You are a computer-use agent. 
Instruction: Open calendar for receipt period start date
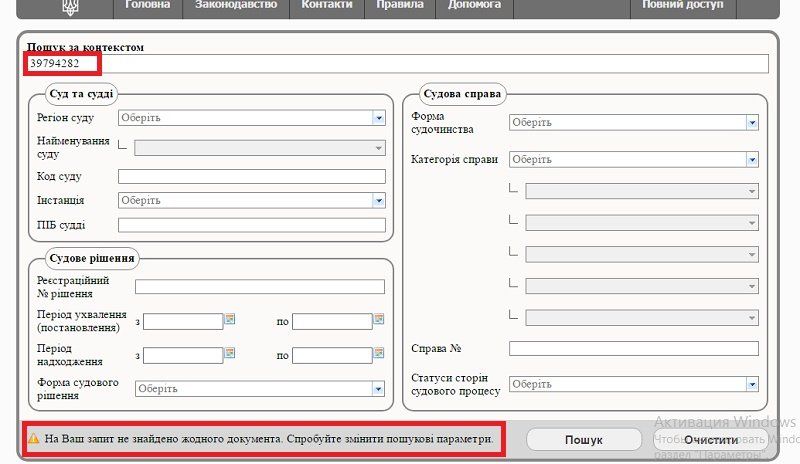click(x=230, y=354)
